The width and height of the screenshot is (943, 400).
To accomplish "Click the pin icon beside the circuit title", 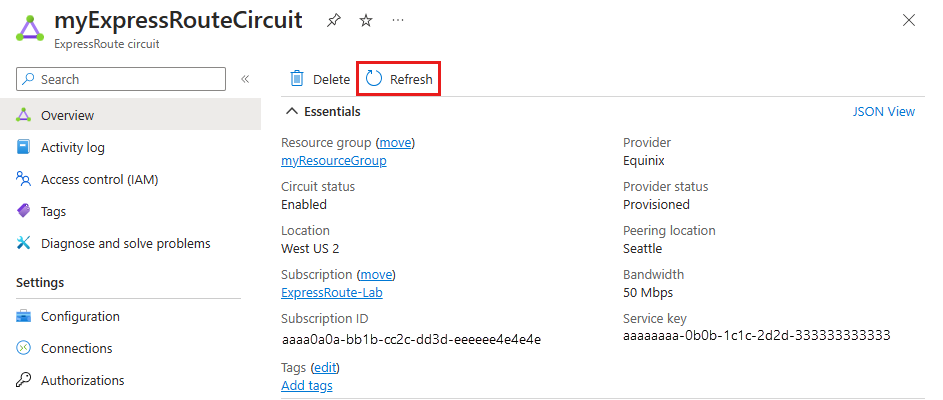I will point(333,20).
